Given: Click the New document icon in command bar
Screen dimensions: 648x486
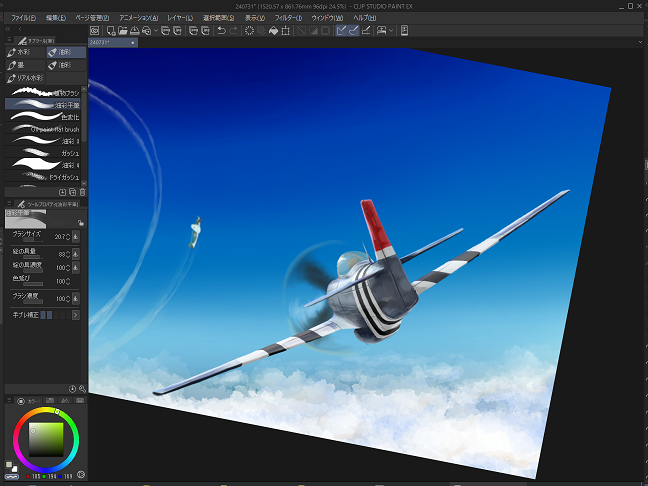Looking at the screenshot, I should pyautogui.click(x=109, y=30).
